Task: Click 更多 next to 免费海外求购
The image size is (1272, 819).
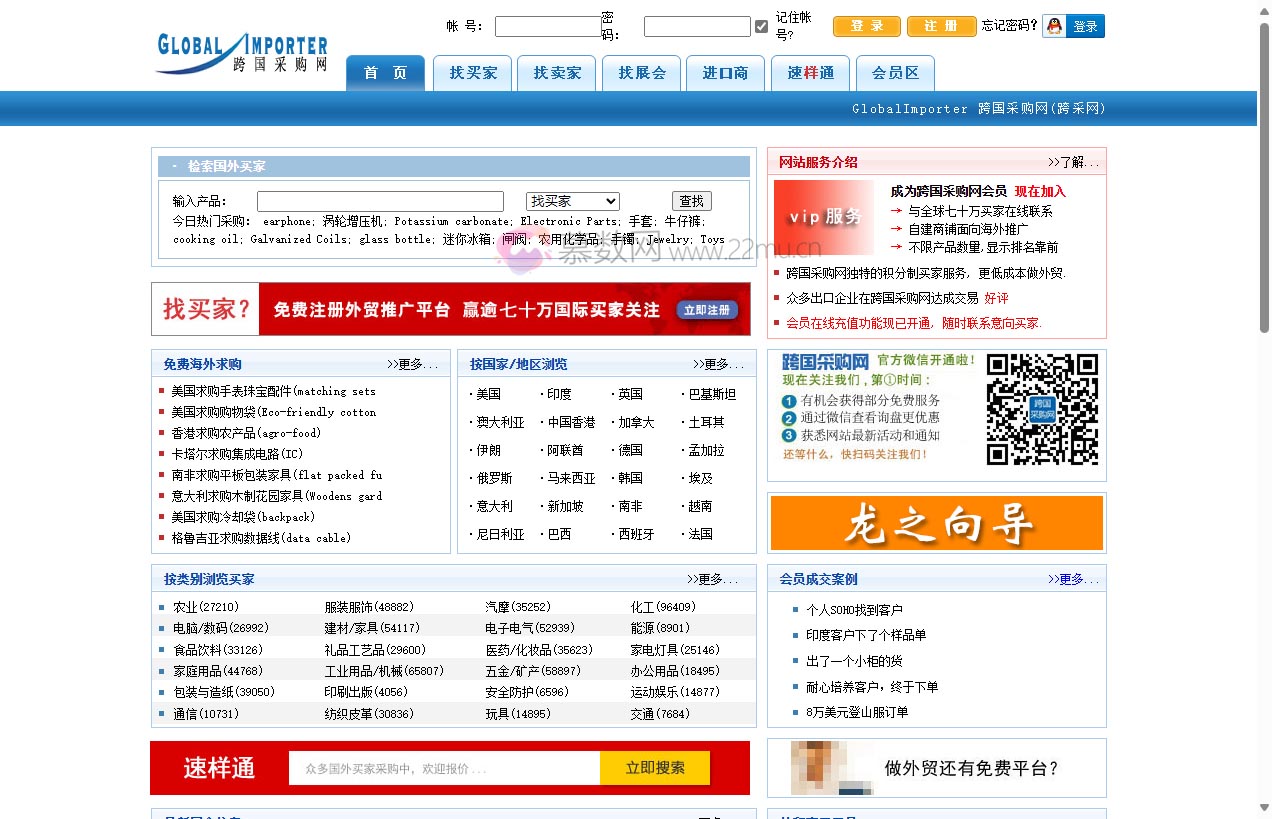Action: 414,364
